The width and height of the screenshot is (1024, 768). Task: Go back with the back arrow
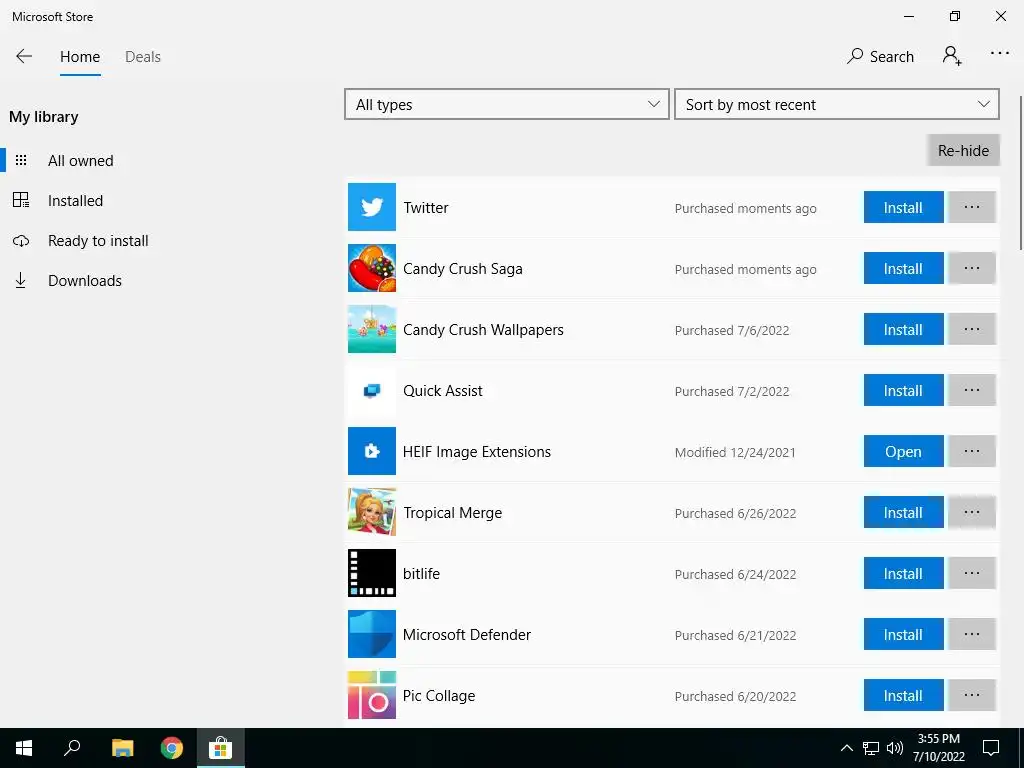click(24, 56)
